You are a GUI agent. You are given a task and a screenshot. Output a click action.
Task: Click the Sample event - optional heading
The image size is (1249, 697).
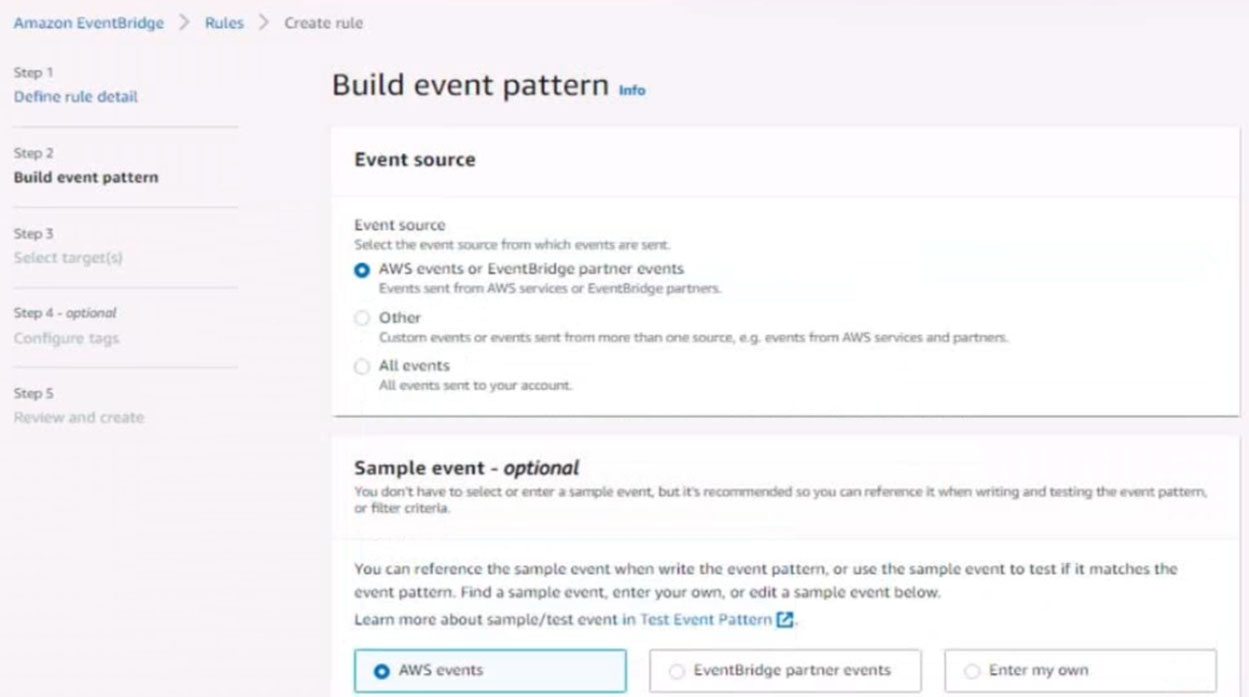(467, 467)
